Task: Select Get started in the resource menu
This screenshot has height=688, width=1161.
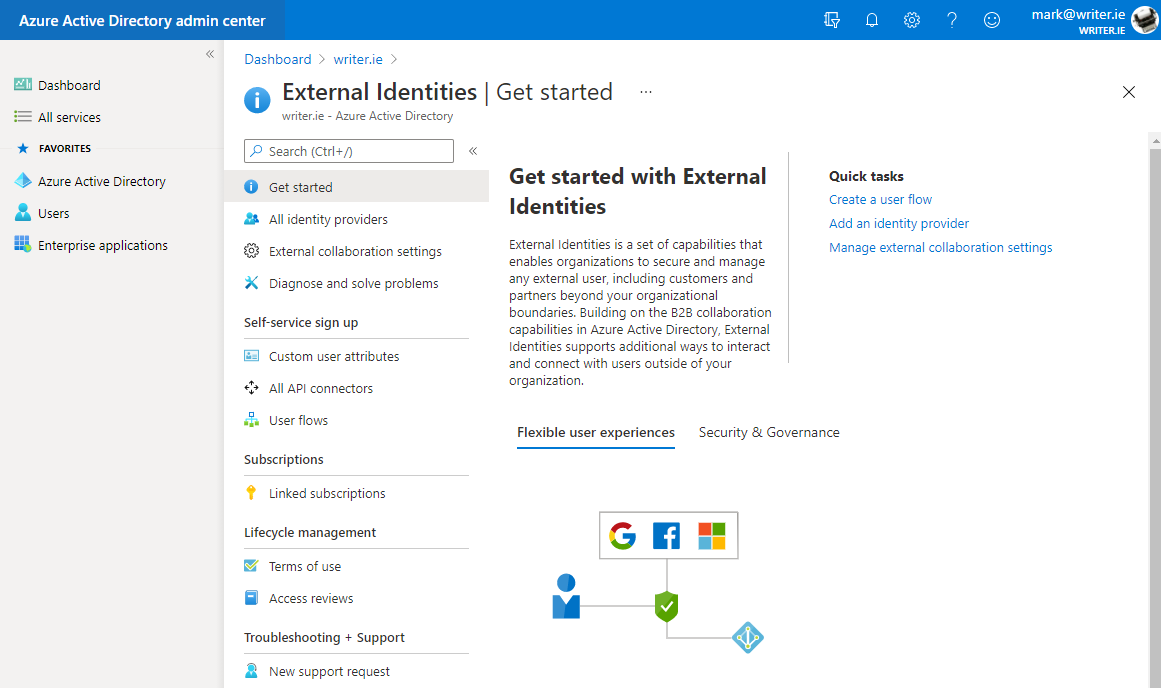Action: (356, 187)
